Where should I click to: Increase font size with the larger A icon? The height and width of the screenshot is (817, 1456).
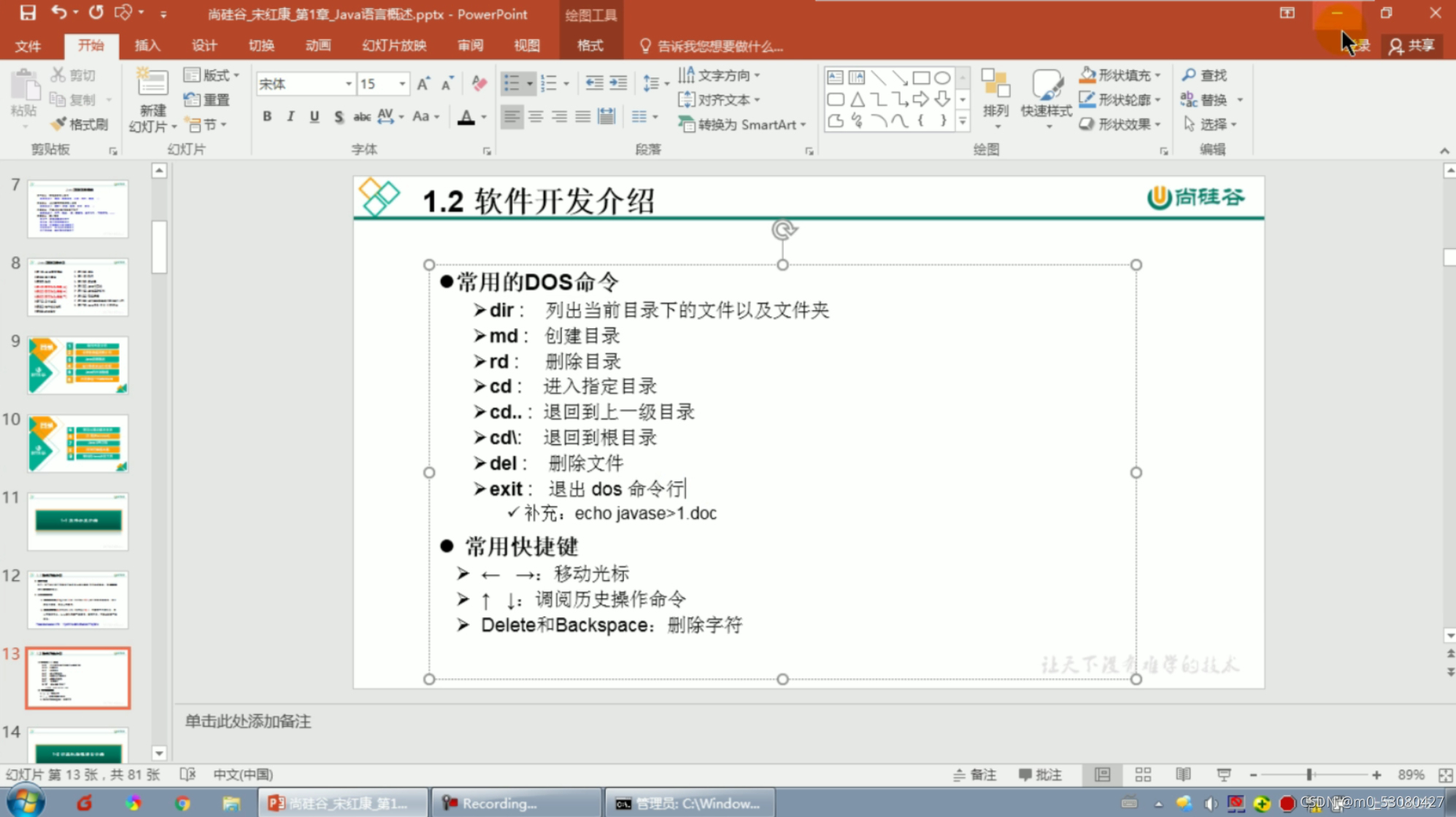423,84
